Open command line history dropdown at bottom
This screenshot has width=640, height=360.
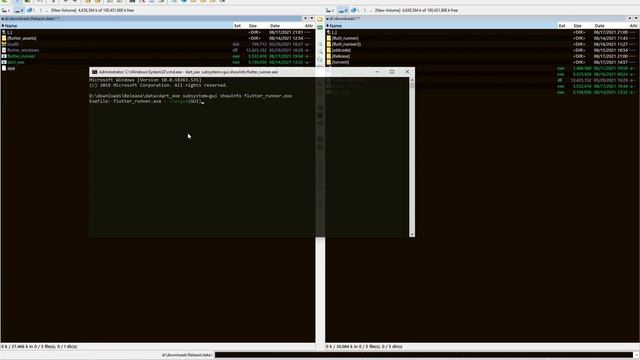click(x=636, y=355)
